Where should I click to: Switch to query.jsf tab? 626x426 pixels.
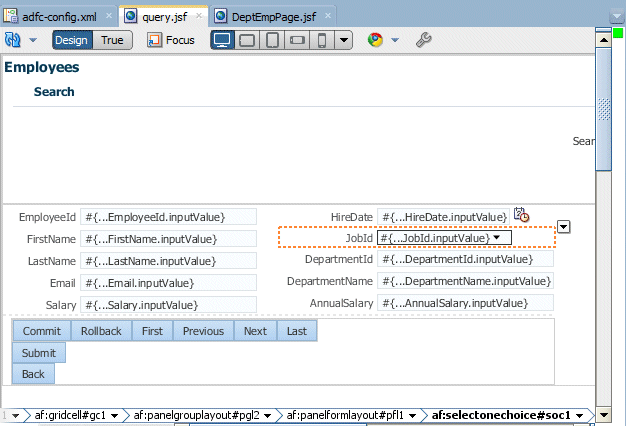pyautogui.click(x=164, y=17)
